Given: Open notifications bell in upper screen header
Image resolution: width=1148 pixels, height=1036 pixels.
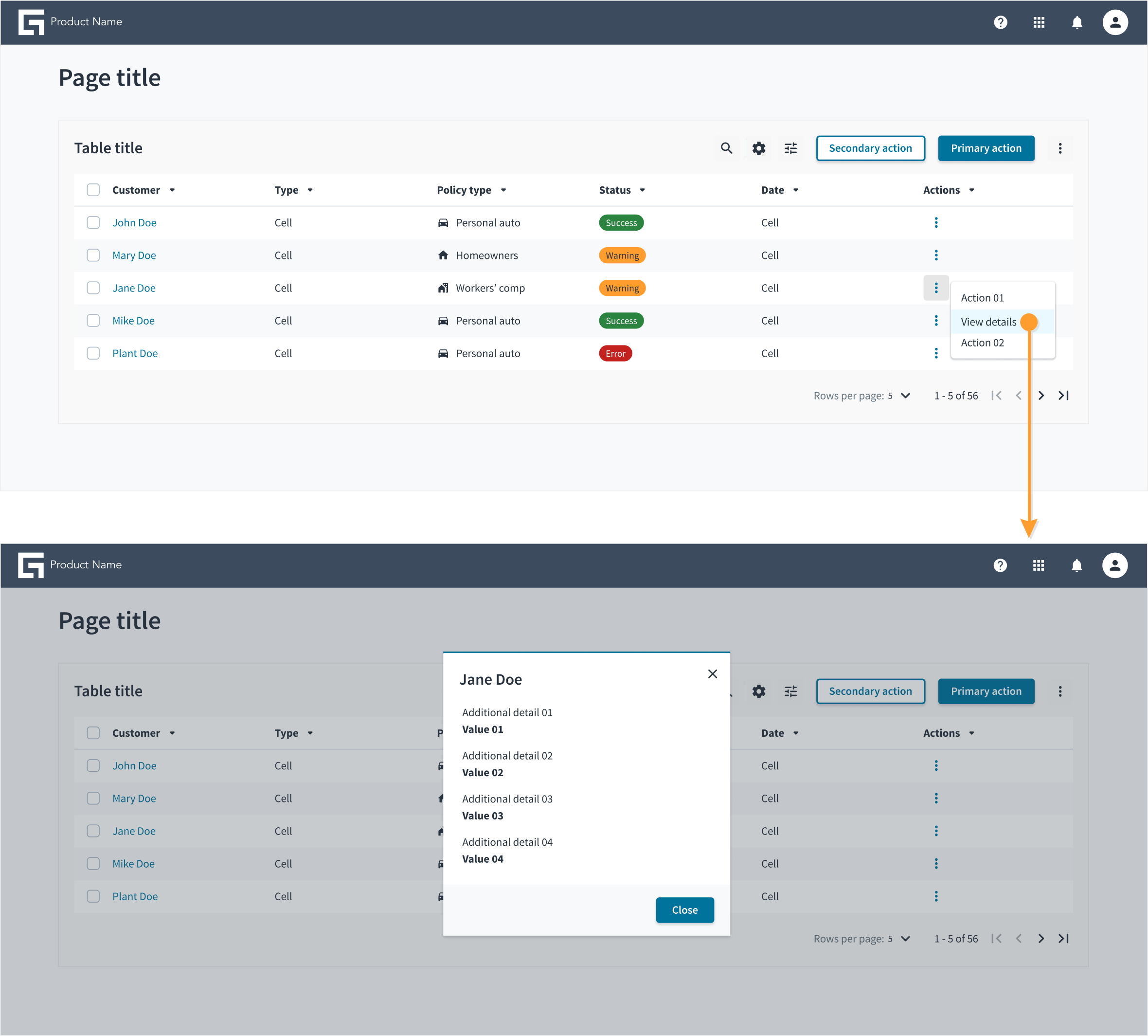Looking at the screenshot, I should [x=1076, y=22].
